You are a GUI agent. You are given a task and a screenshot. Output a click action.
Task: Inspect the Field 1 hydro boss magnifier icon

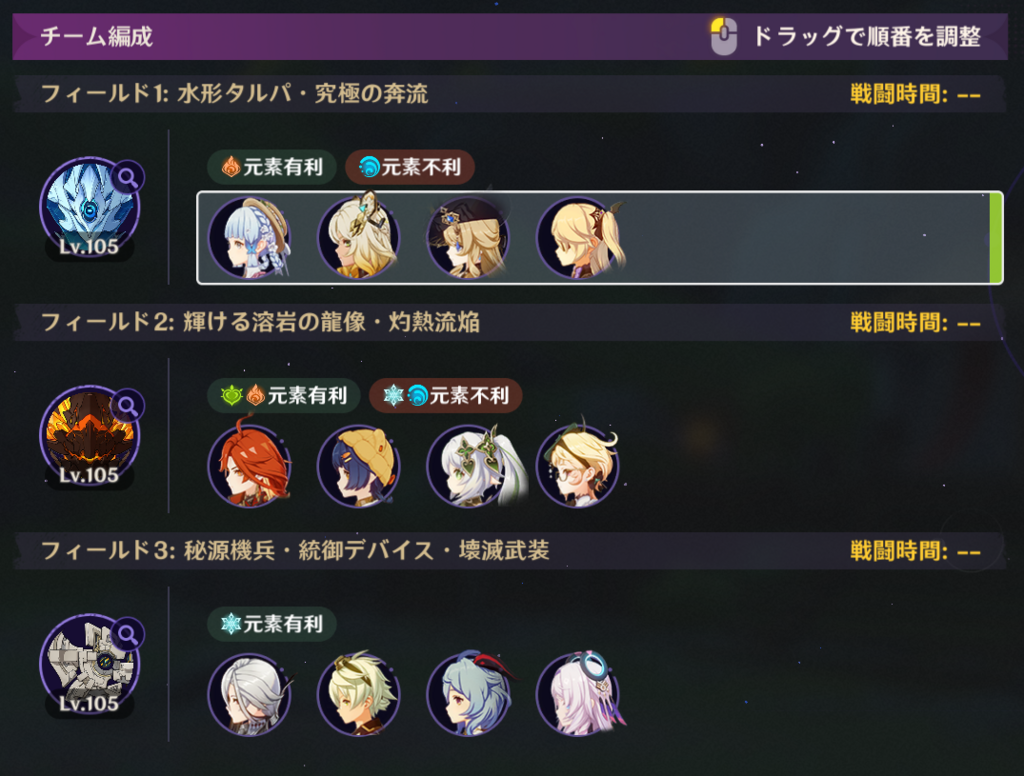click(x=127, y=177)
